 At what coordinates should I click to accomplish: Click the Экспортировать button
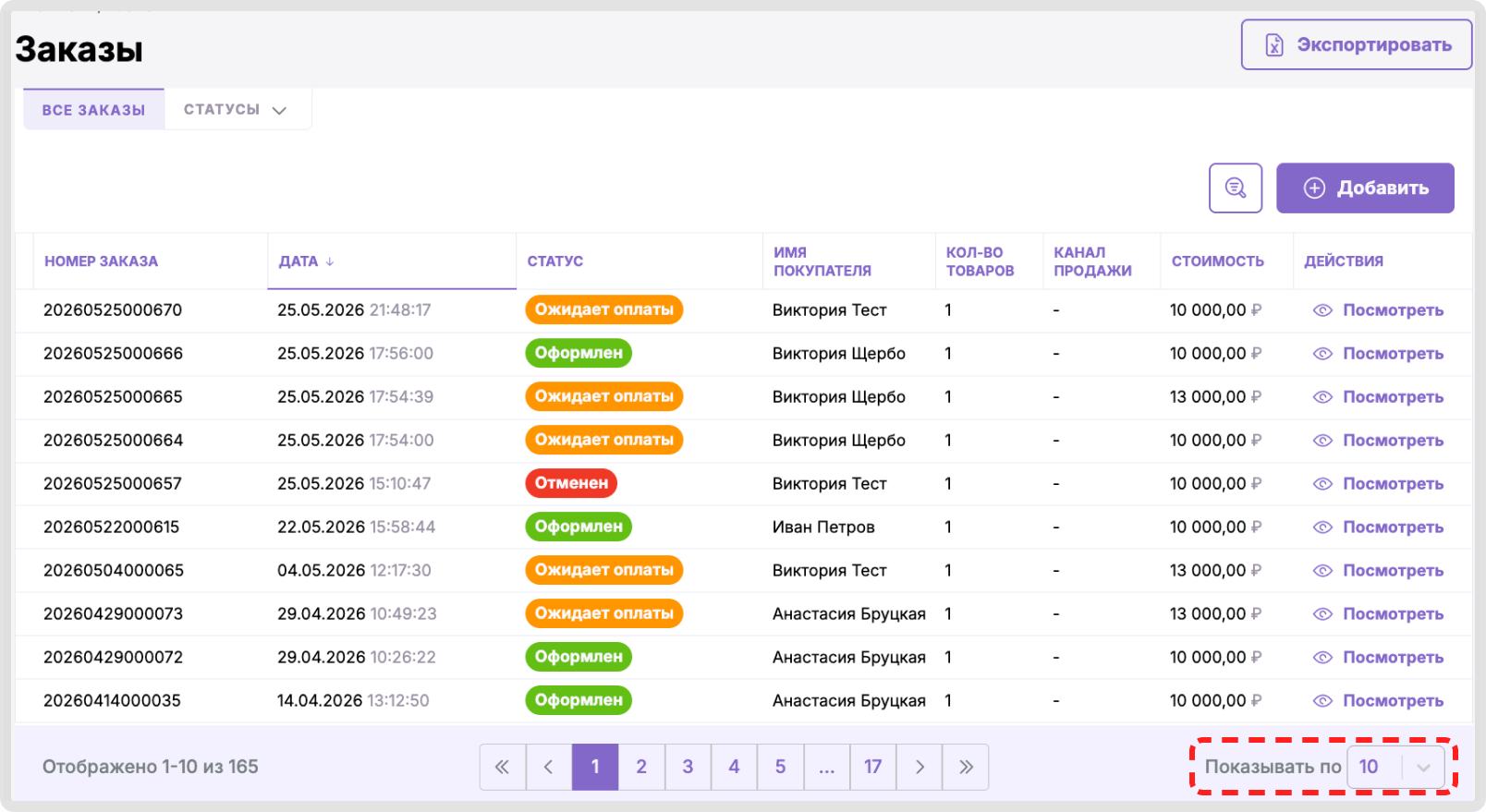(1357, 44)
